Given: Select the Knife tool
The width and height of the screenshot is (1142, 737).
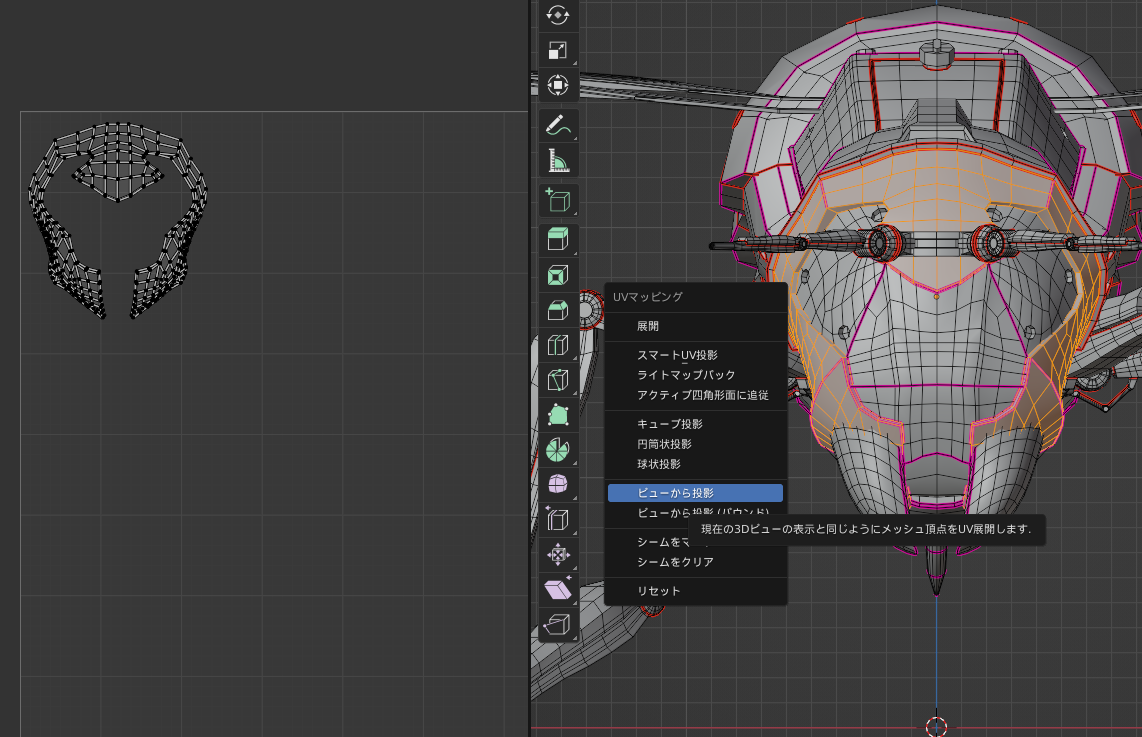Looking at the screenshot, I should pyautogui.click(x=558, y=380).
